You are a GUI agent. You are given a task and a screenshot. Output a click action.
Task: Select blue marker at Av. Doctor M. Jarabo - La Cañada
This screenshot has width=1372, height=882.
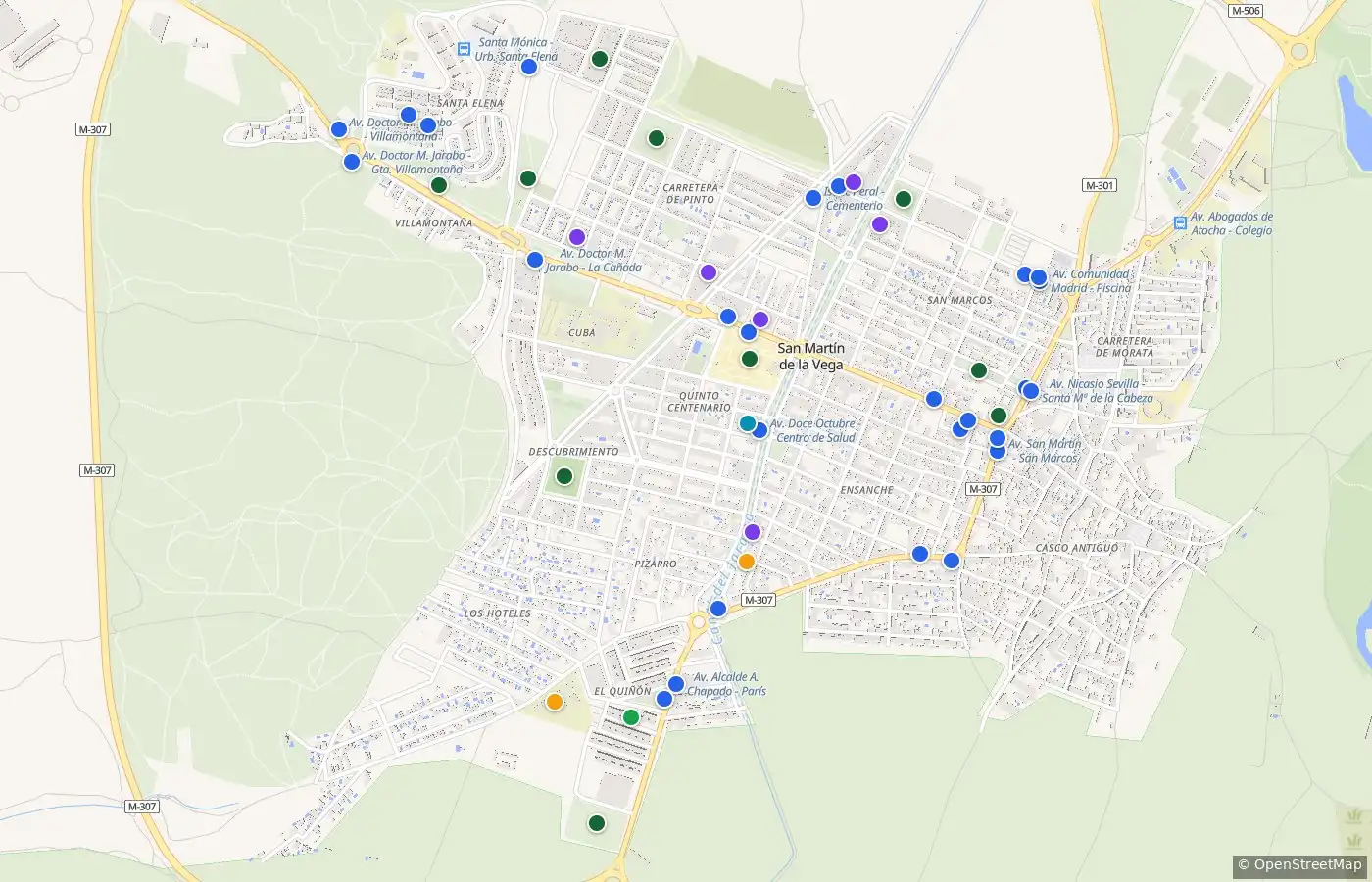[535, 260]
